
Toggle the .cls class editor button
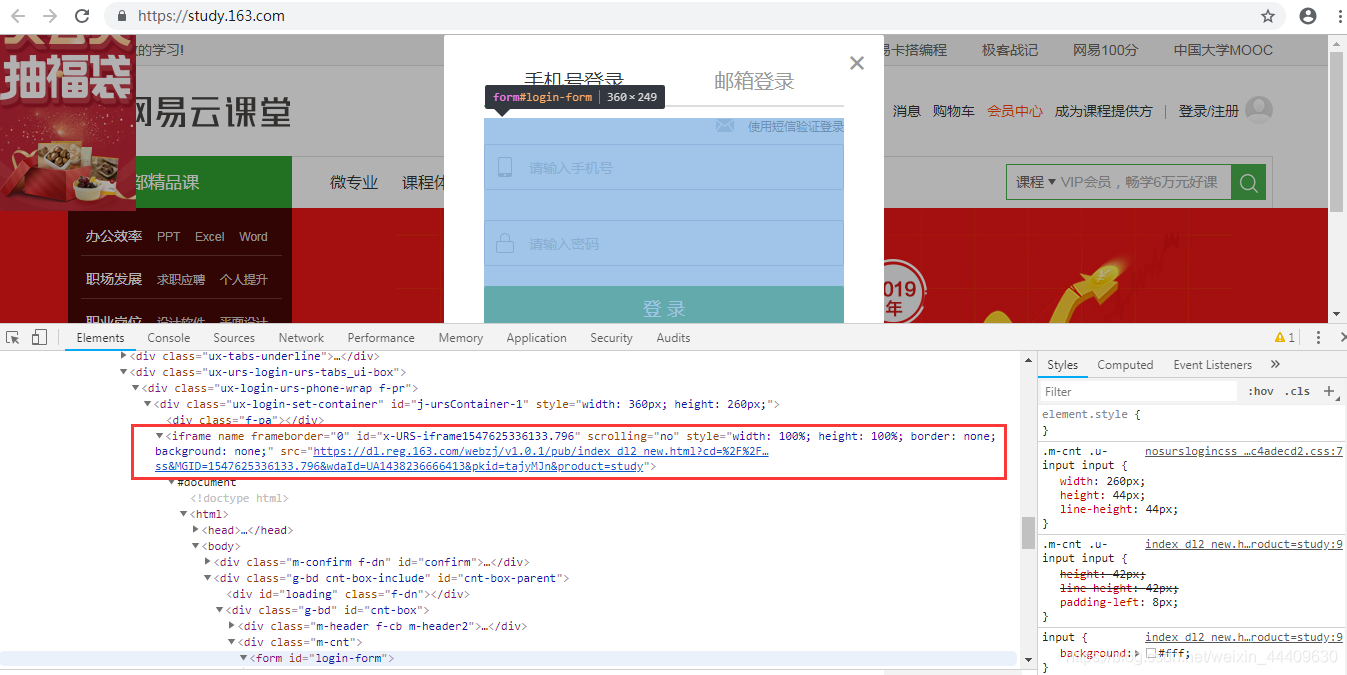(x=1298, y=391)
